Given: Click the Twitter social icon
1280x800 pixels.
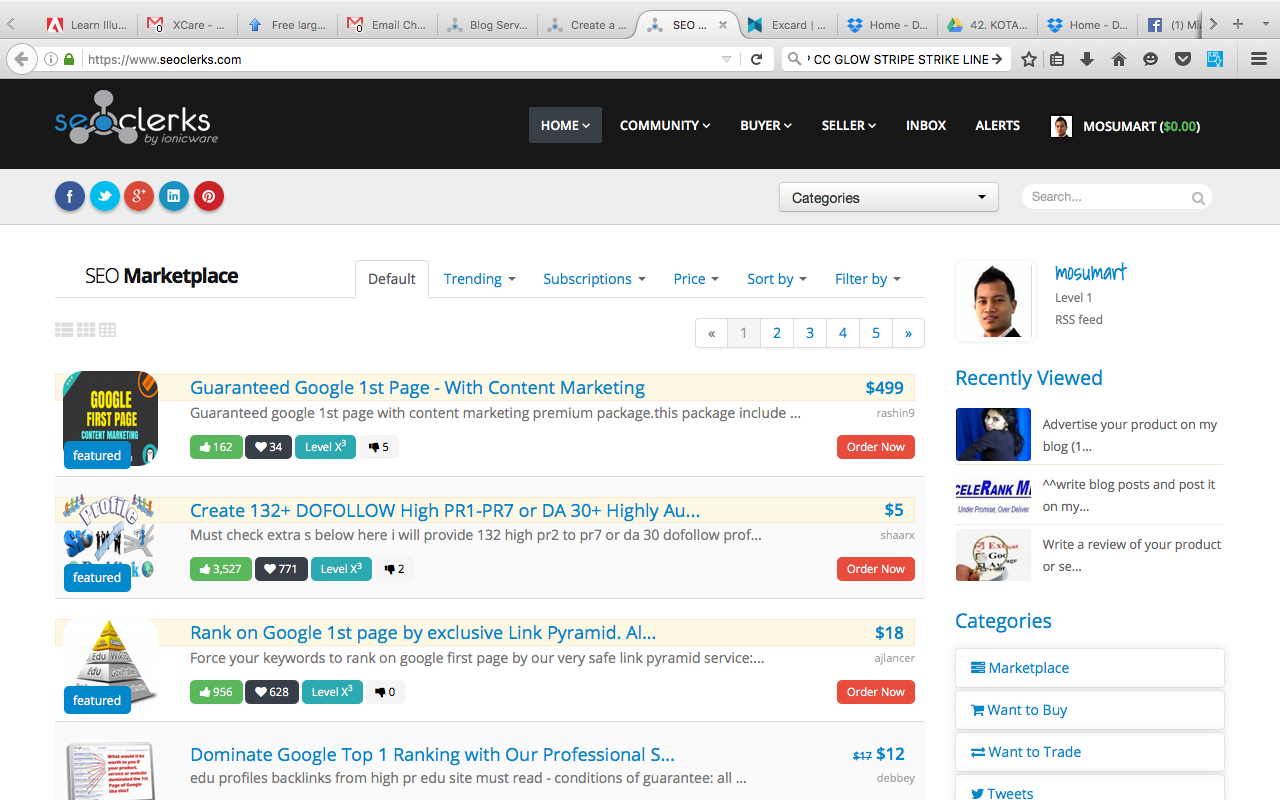Looking at the screenshot, I should tap(104, 197).
